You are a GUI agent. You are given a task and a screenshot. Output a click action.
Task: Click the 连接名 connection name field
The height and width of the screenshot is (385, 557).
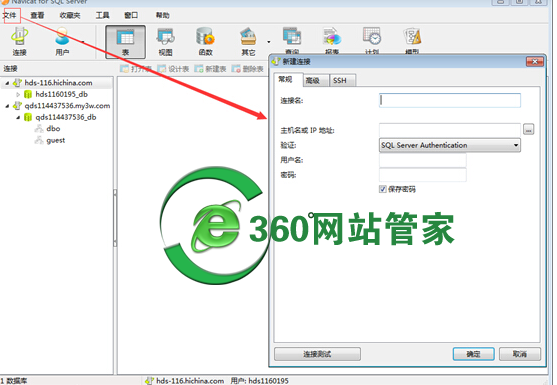[450, 101]
